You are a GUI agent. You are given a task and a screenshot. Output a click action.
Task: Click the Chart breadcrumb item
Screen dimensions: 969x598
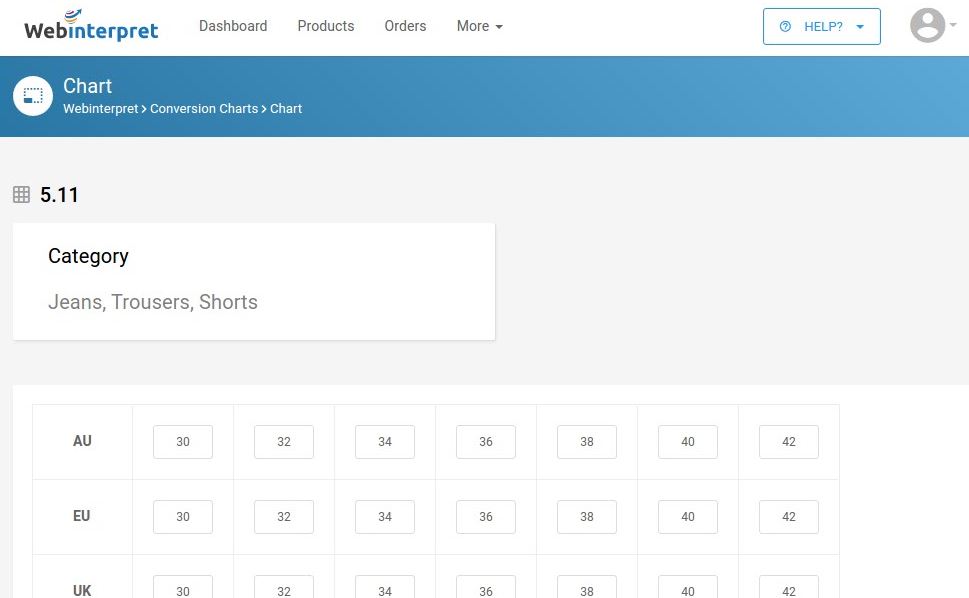pos(286,109)
